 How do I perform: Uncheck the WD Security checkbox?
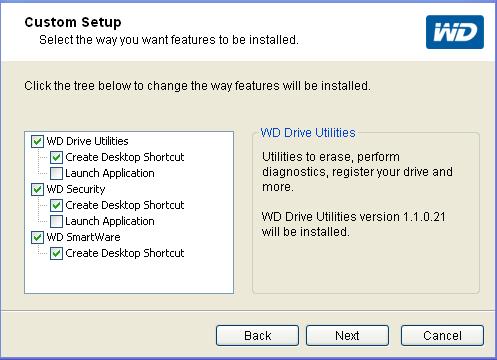coord(37,189)
